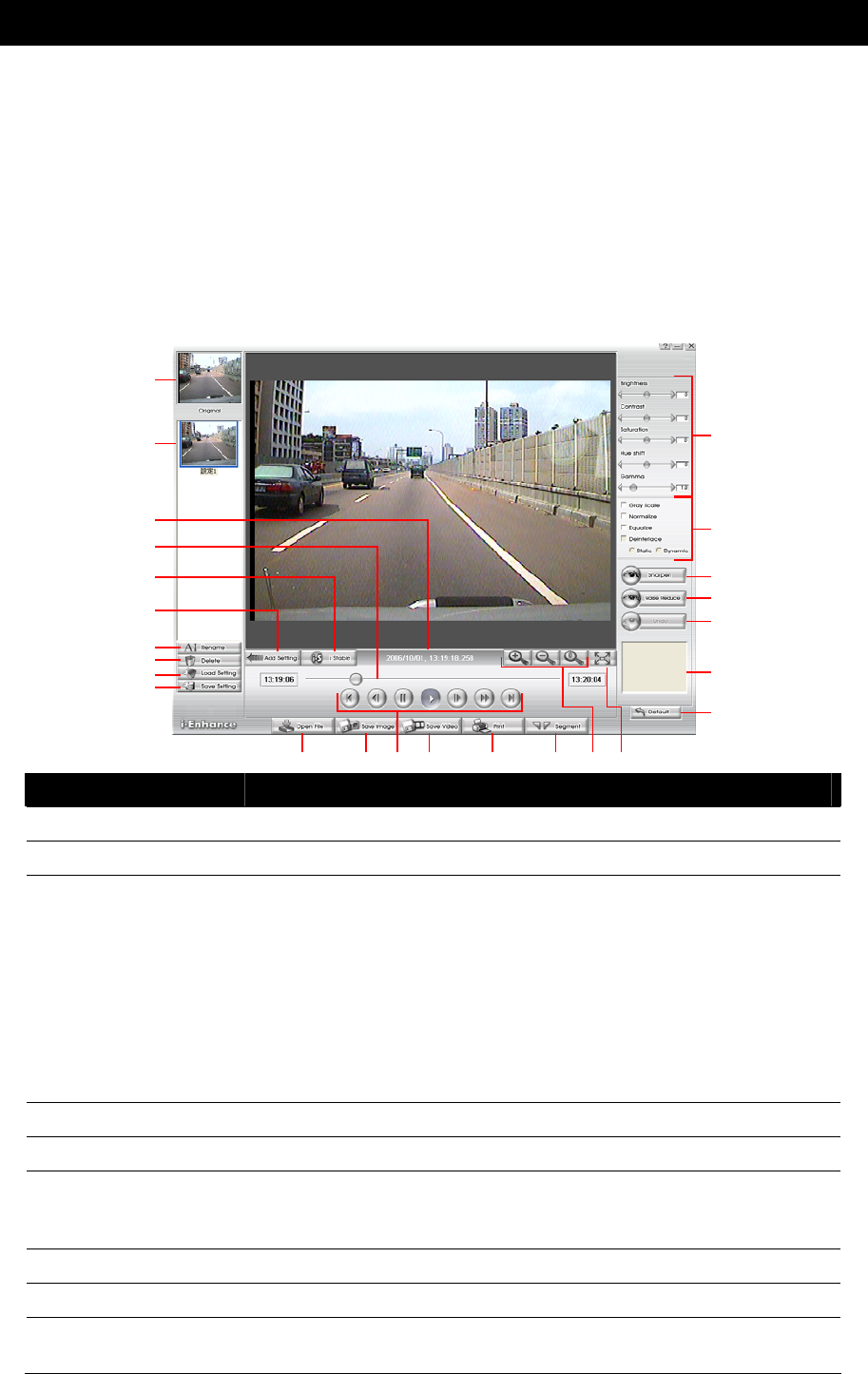Step back one frame
The width and height of the screenshot is (868, 1374).
tap(376, 698)
